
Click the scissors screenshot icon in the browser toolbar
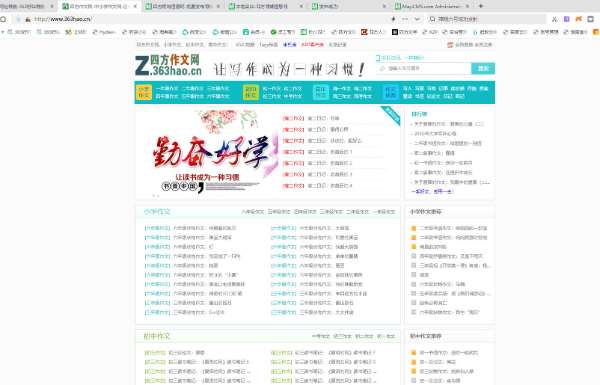coord(554,19)
